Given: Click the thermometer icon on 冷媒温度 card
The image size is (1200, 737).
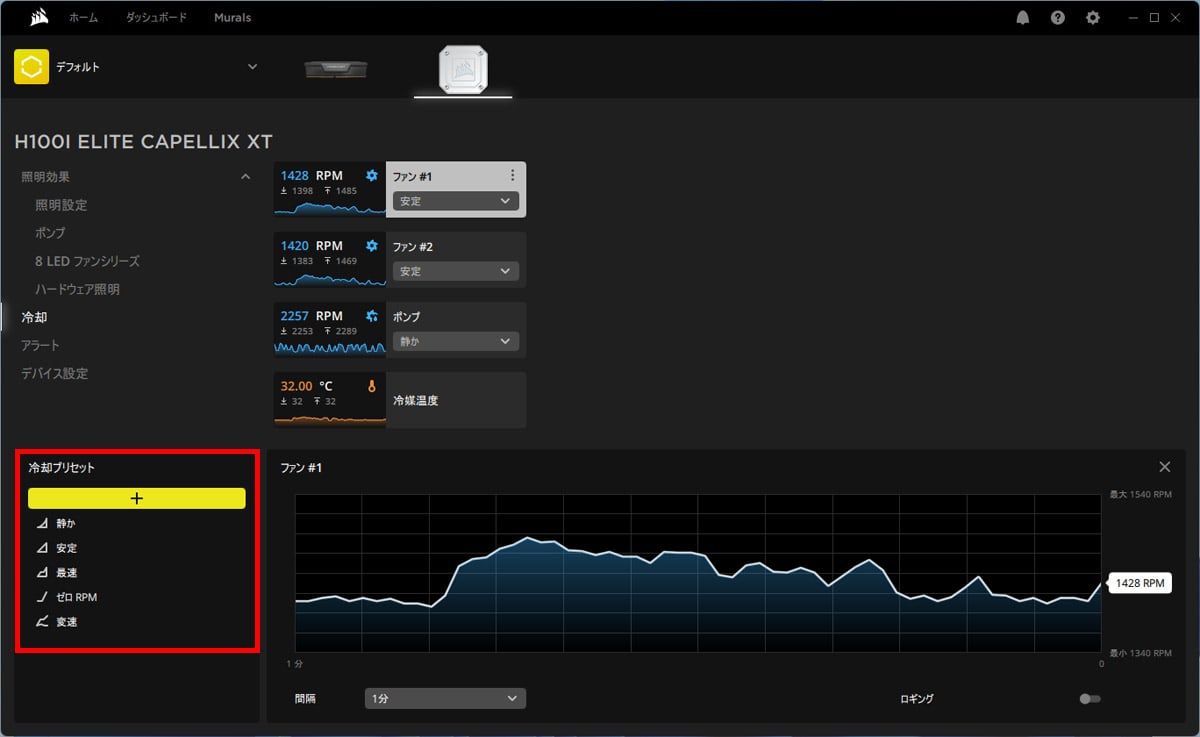Looking at the screenshot, I should pyautogui.click(x=372, y=386).
